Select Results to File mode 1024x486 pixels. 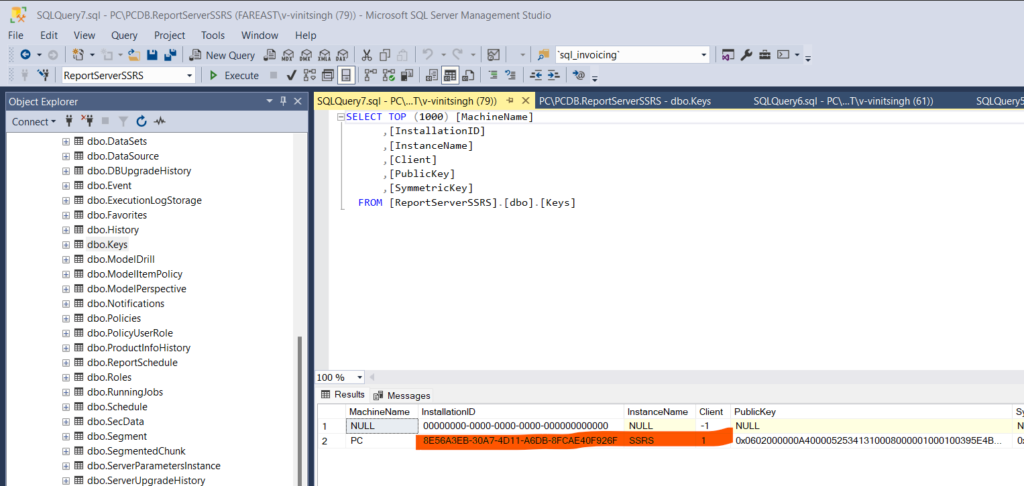coord(468,75)
